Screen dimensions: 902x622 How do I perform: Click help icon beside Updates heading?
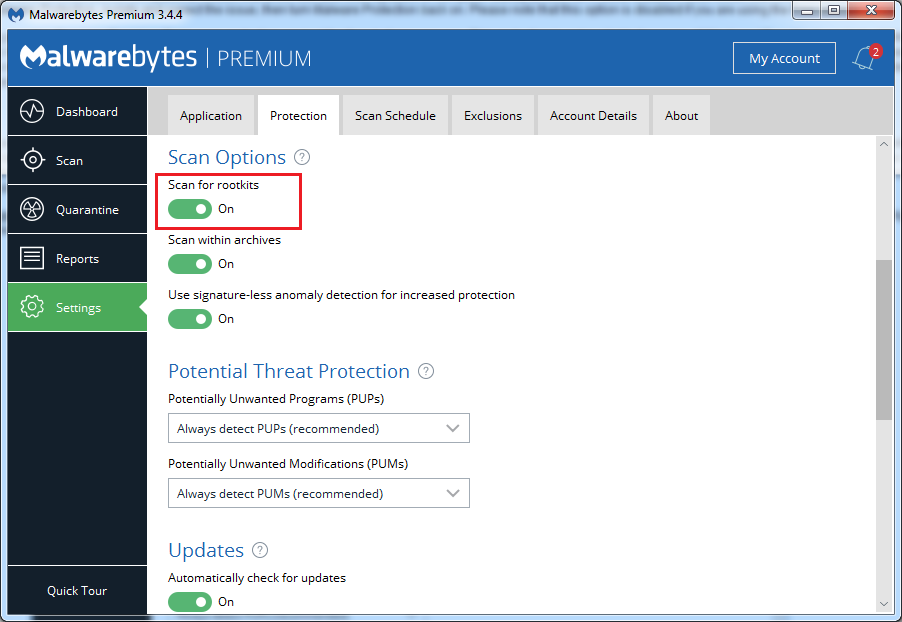pyautogui.click(x=260, y=550)
